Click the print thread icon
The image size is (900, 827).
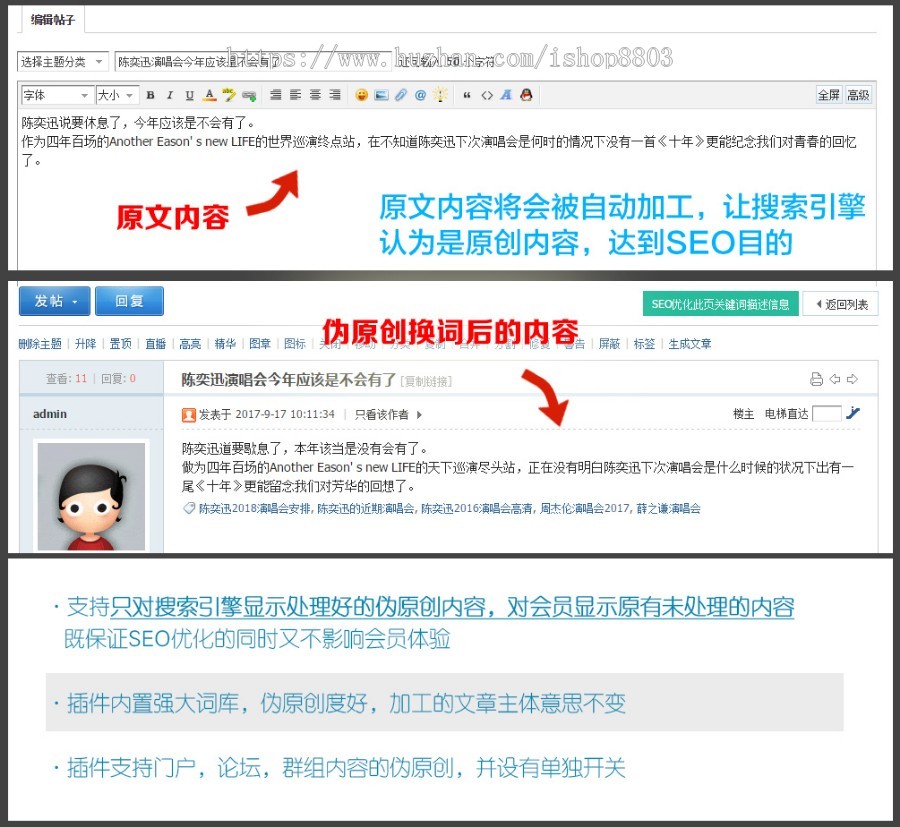pos(816,379)
